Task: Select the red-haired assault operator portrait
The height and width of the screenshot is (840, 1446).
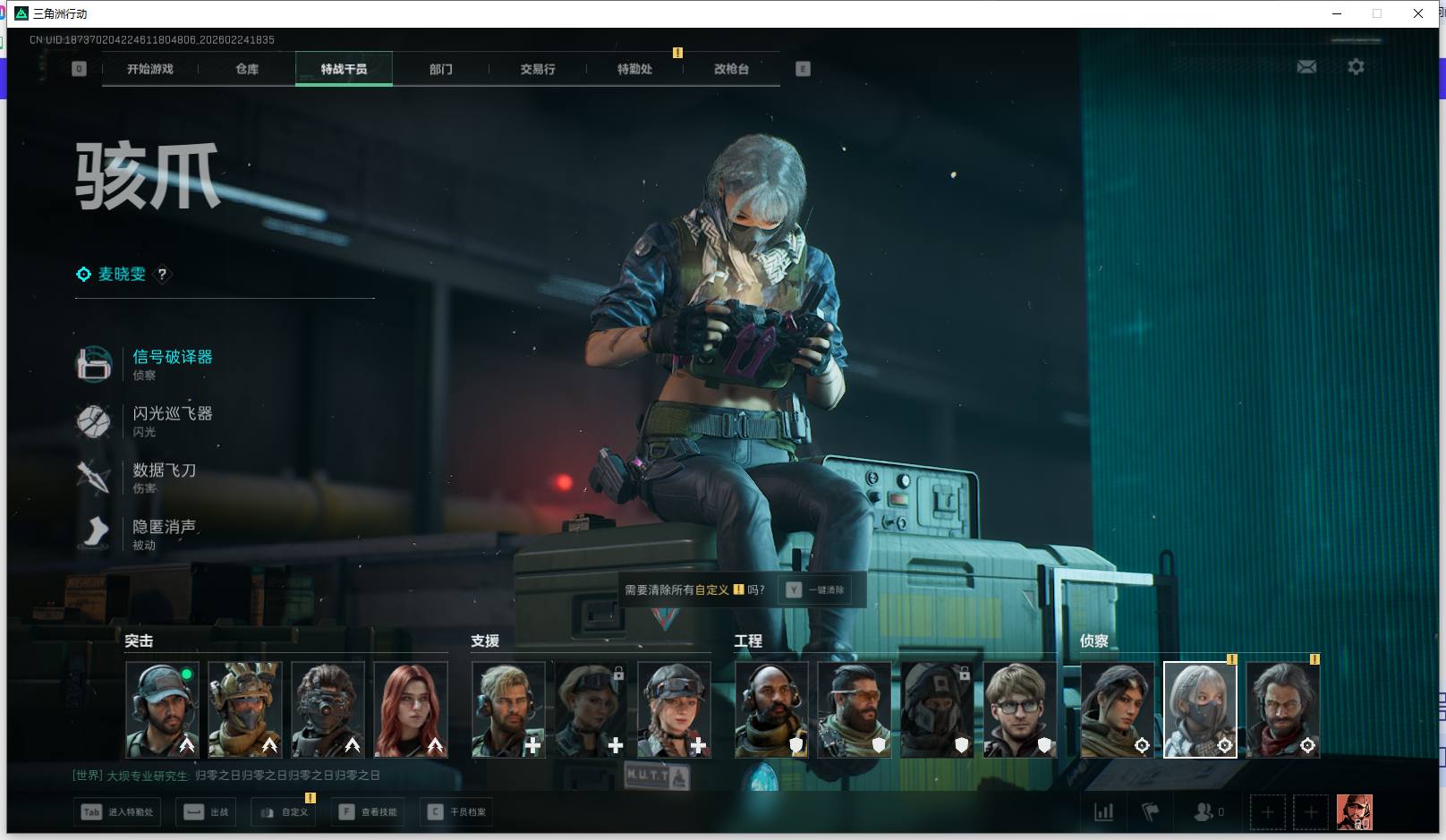Action: click(411, 709)
